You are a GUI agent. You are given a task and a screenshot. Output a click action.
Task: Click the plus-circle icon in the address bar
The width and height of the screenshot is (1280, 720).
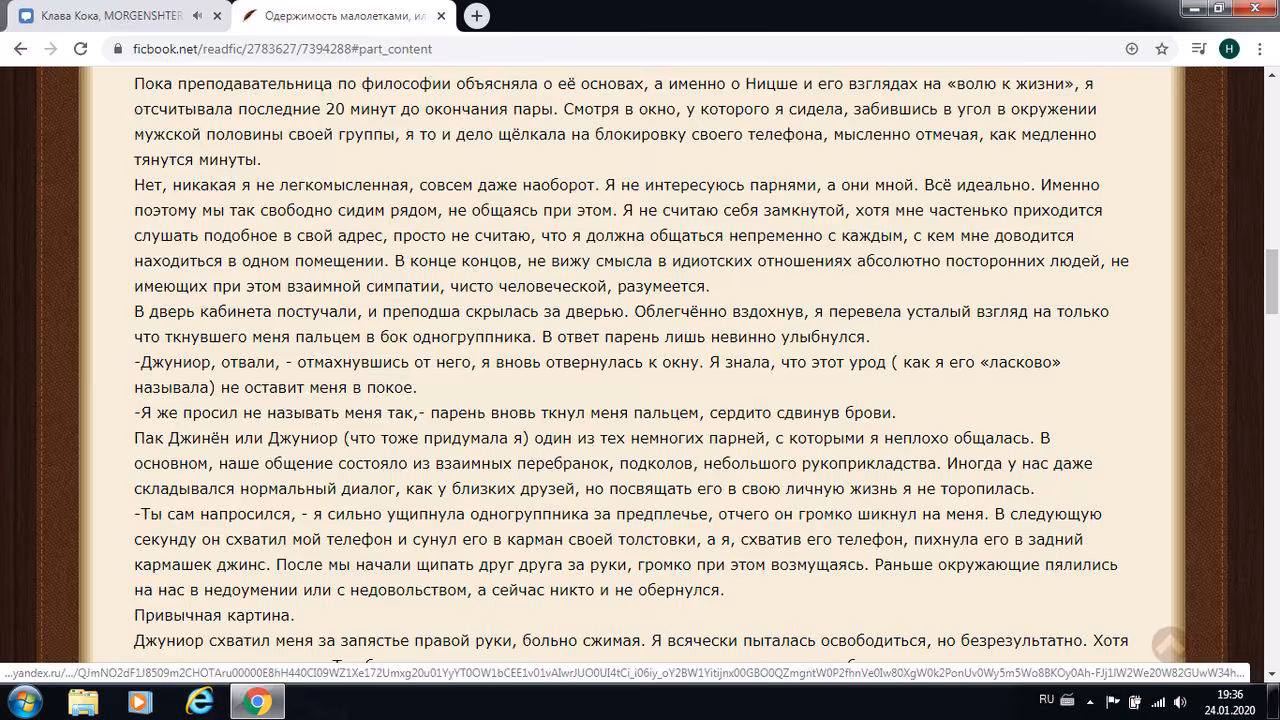[x=1132, y=49]
